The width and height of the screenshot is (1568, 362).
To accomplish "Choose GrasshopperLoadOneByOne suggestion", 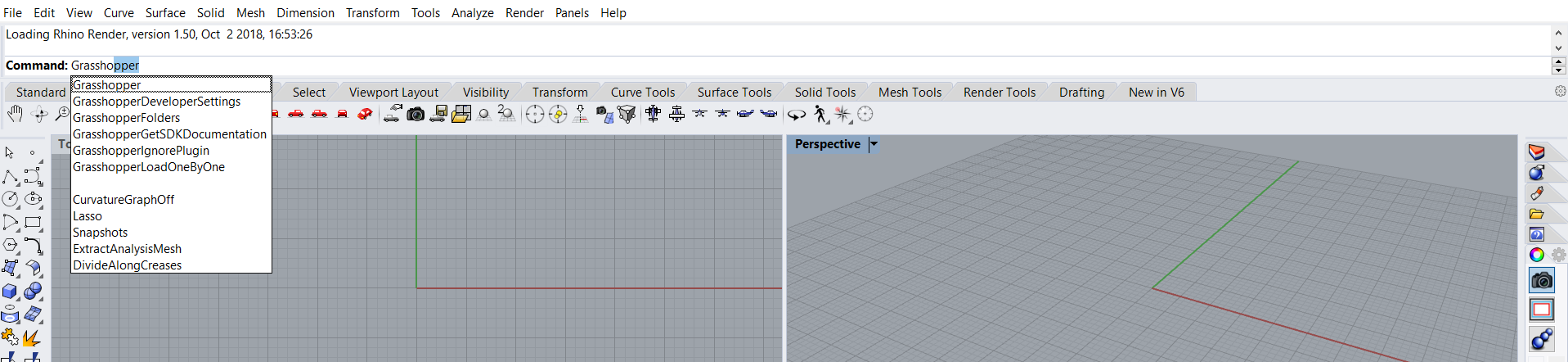I will click(171, 167).
